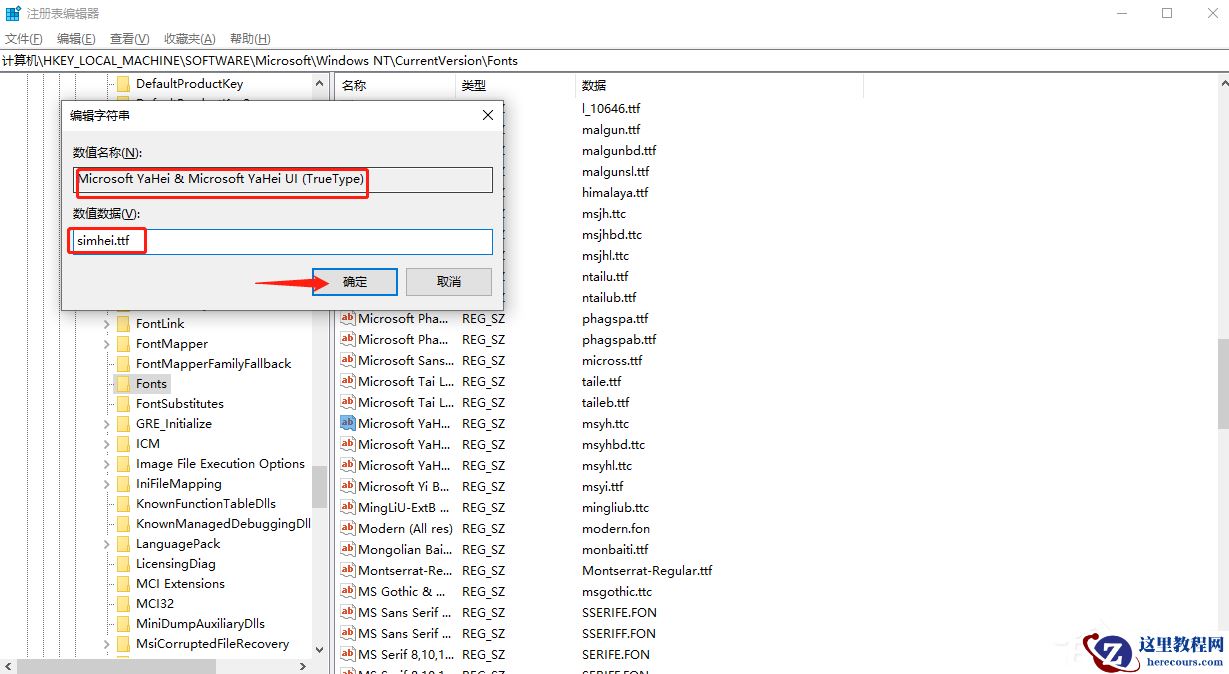
Task: Click the FontSubstitutes folder icon
Action: (124, 403)
